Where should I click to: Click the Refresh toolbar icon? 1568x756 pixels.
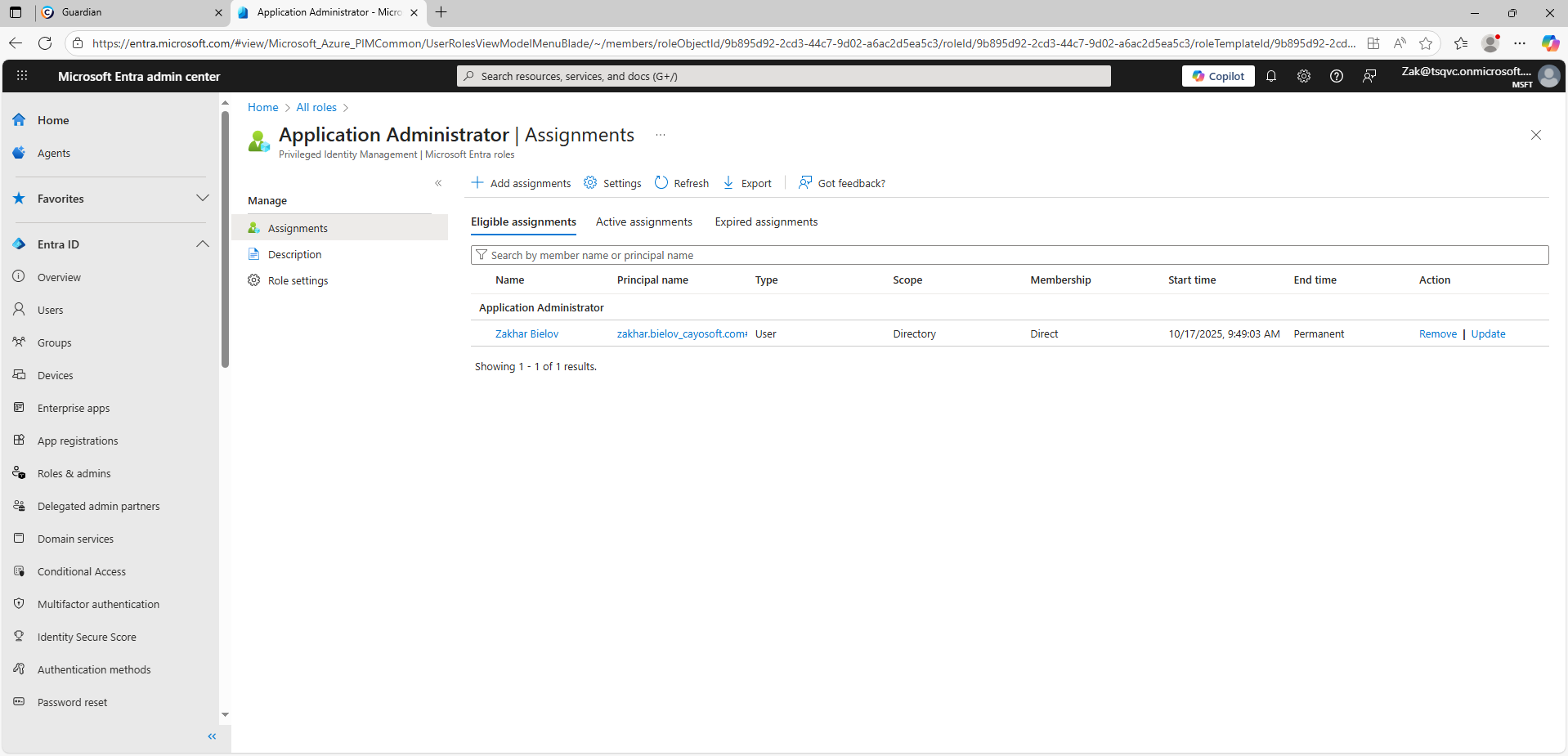[x=661, y=183]
